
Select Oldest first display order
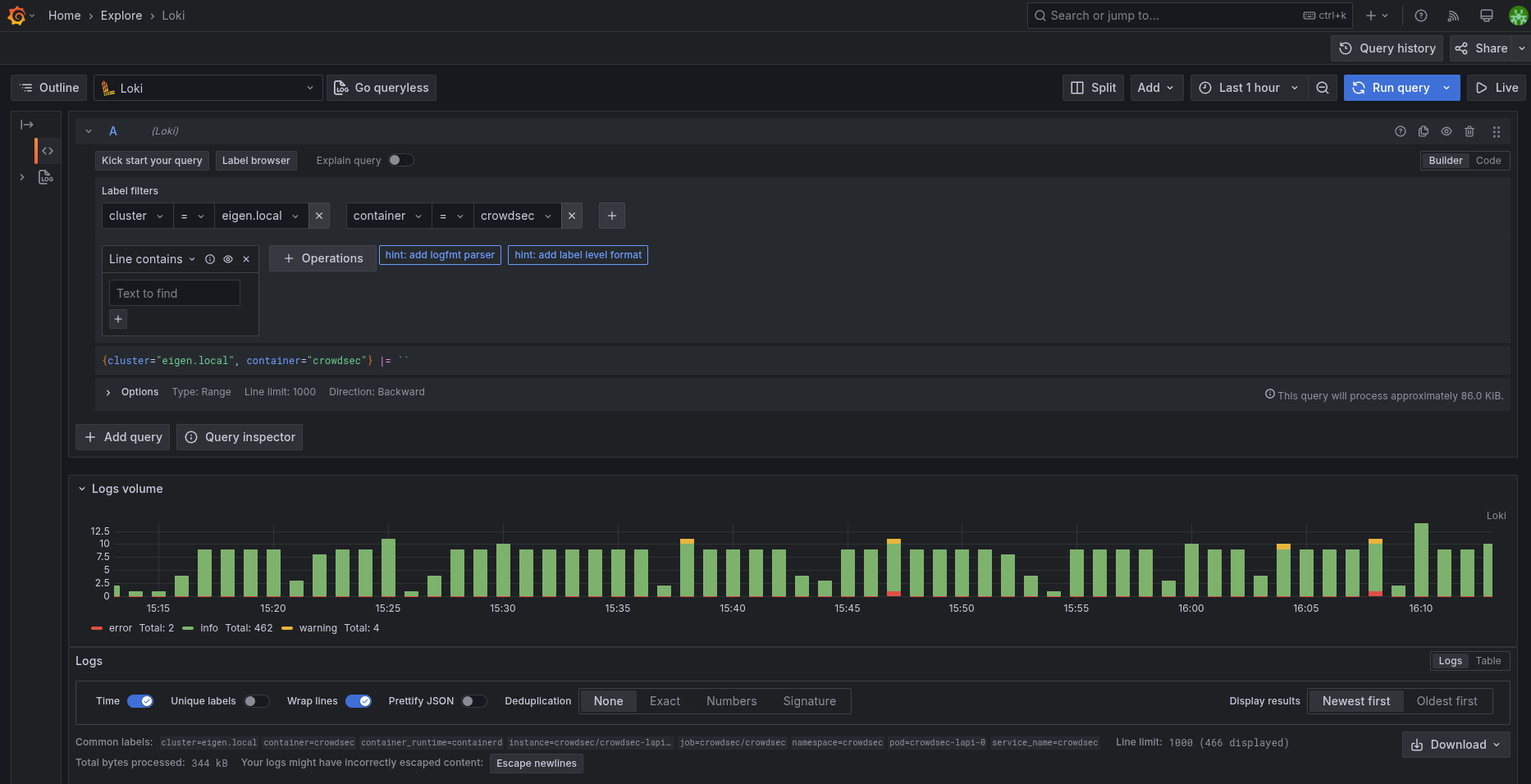(1446, 701)
